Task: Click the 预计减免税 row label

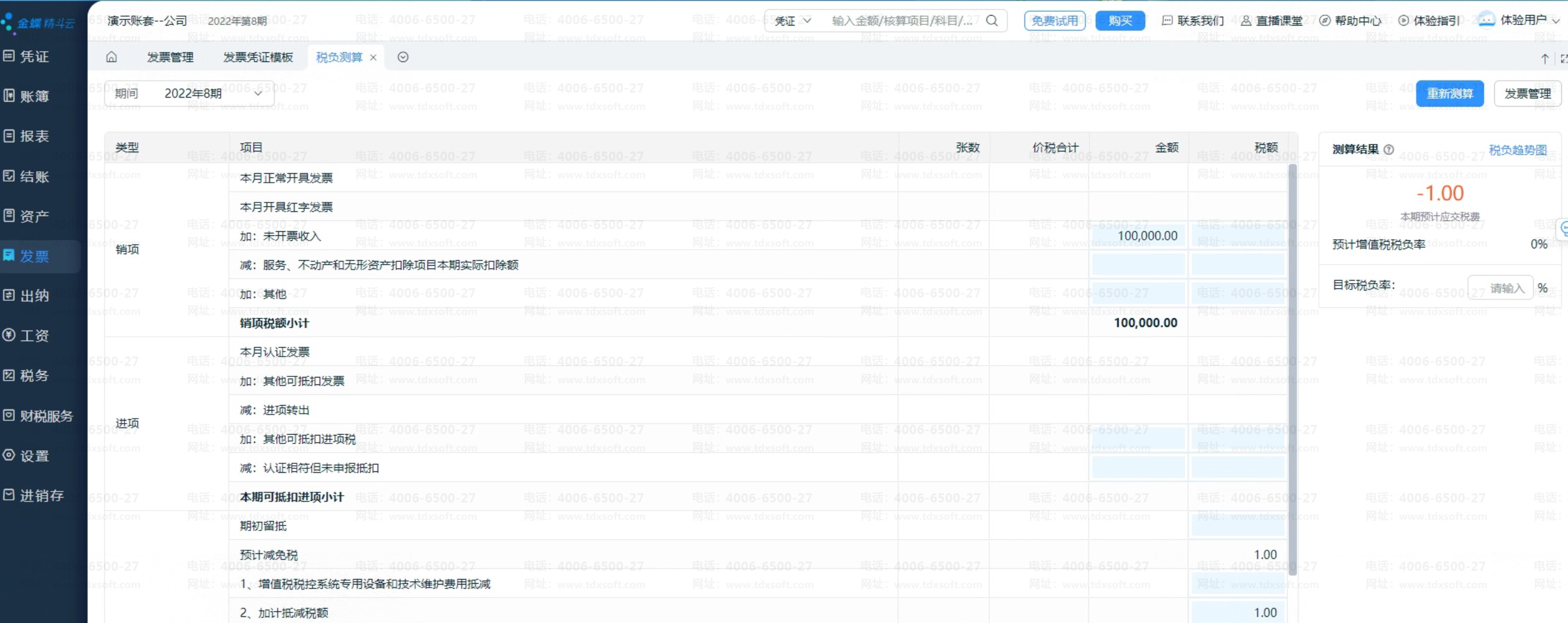Action: pos(269,555)
